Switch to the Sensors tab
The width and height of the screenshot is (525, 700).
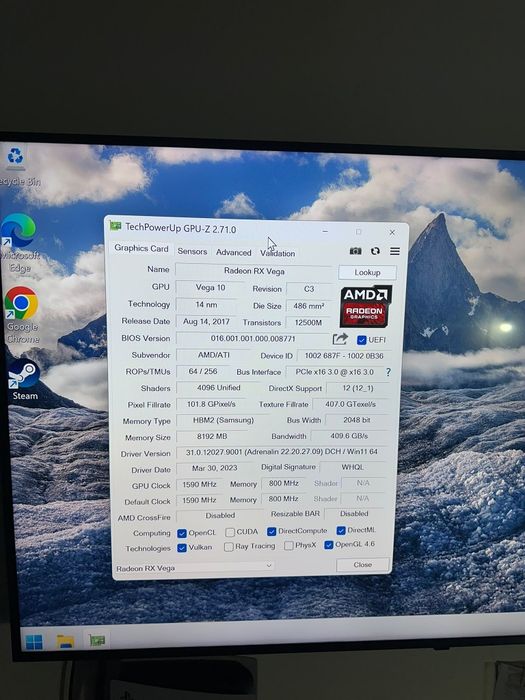click(192, 251)
